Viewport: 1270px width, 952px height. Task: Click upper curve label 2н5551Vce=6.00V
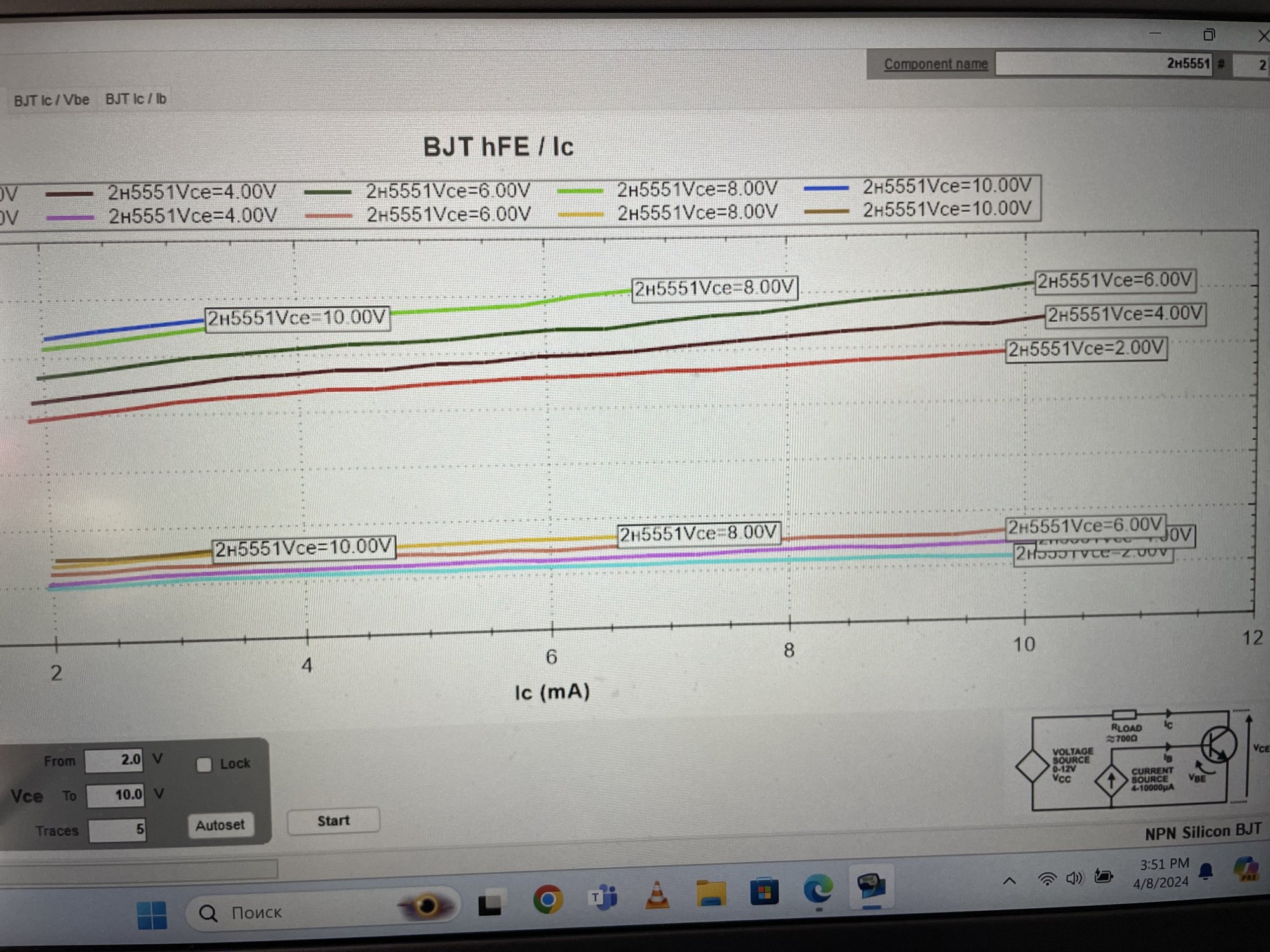pyautogui.click(x=1115, y=280)
